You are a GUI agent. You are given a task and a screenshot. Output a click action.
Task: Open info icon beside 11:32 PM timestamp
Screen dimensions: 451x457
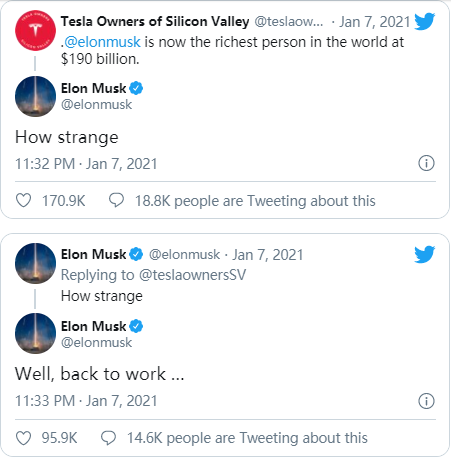426,163
